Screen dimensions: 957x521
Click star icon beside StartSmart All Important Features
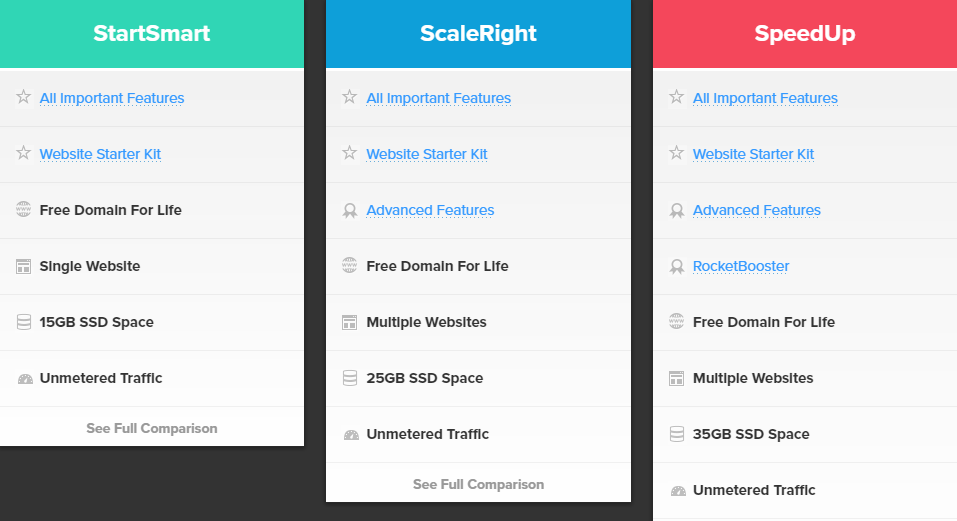tap(24, 97)
